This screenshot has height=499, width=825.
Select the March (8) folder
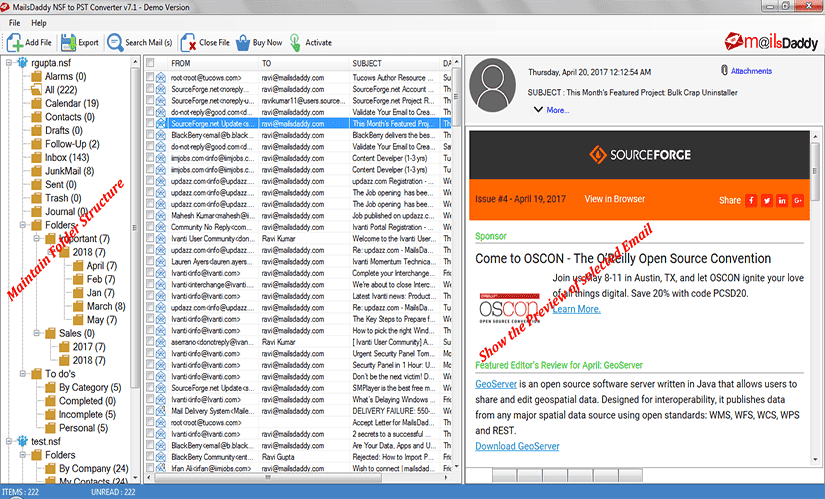[106, 306]
